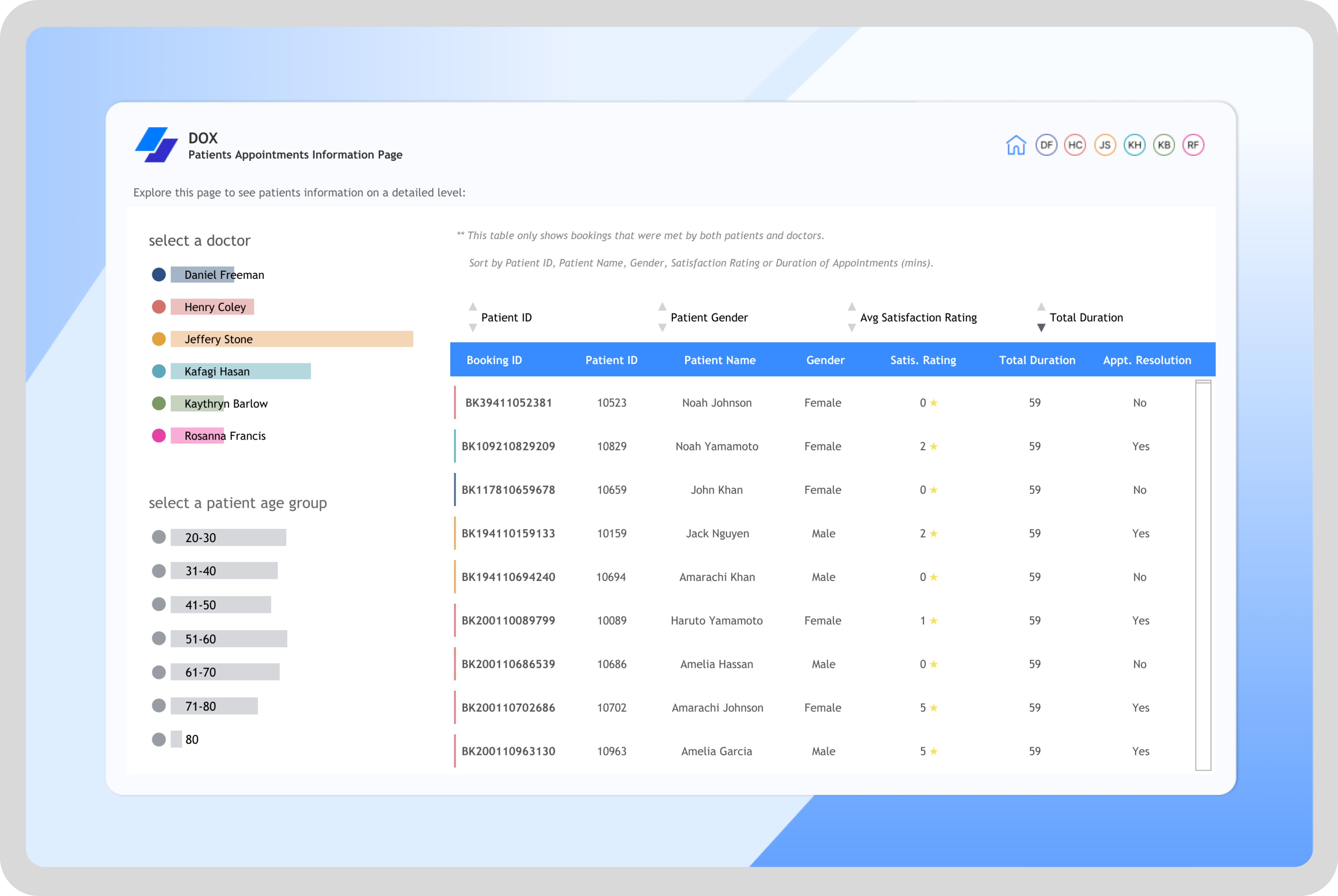This screenshot has width=1338, height=896.
Task: Select booking BK109210829209
Action: (x=508, y=446)
